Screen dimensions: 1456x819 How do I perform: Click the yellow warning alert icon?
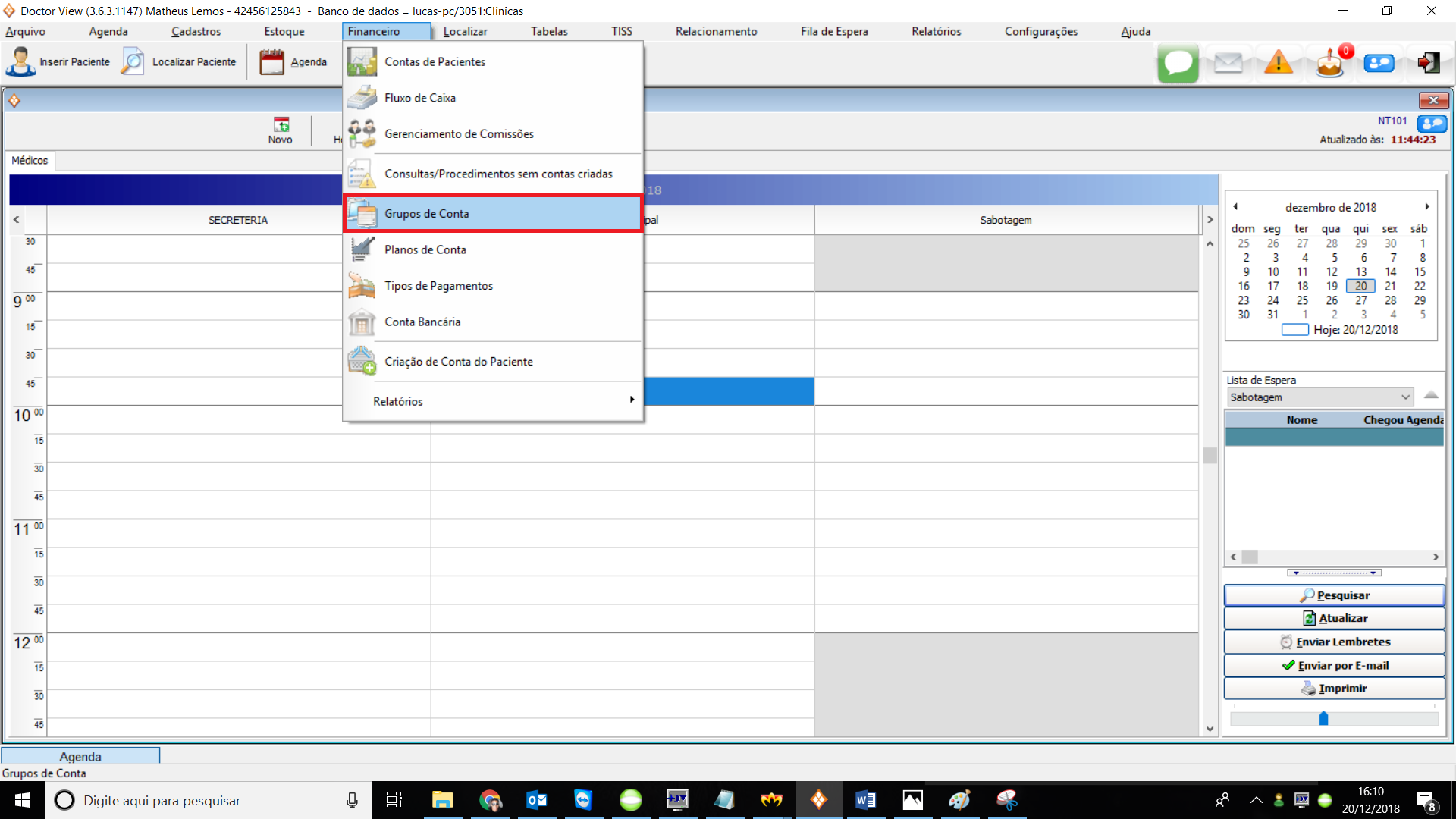(x=1279, y=63)
